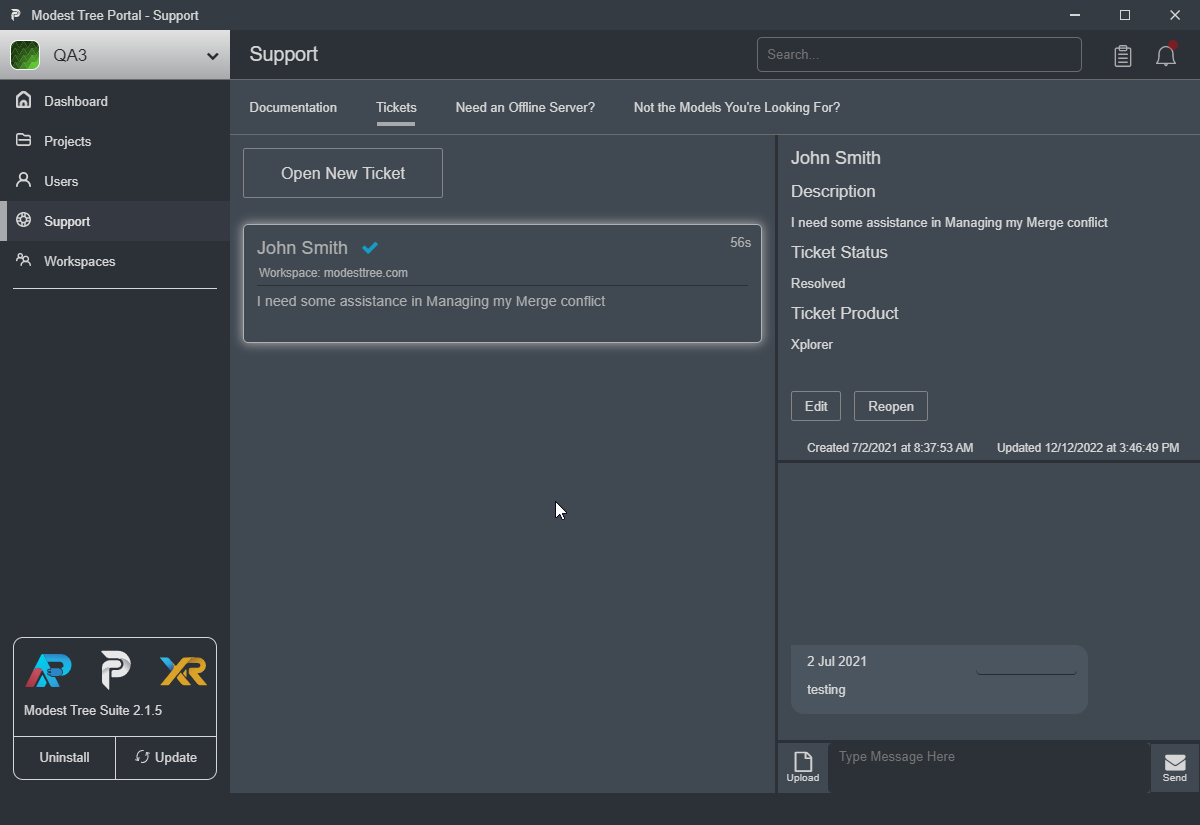The image size is (1200, 825).
Task: Switch to the Documentation tab
Action: pos(293,107)
